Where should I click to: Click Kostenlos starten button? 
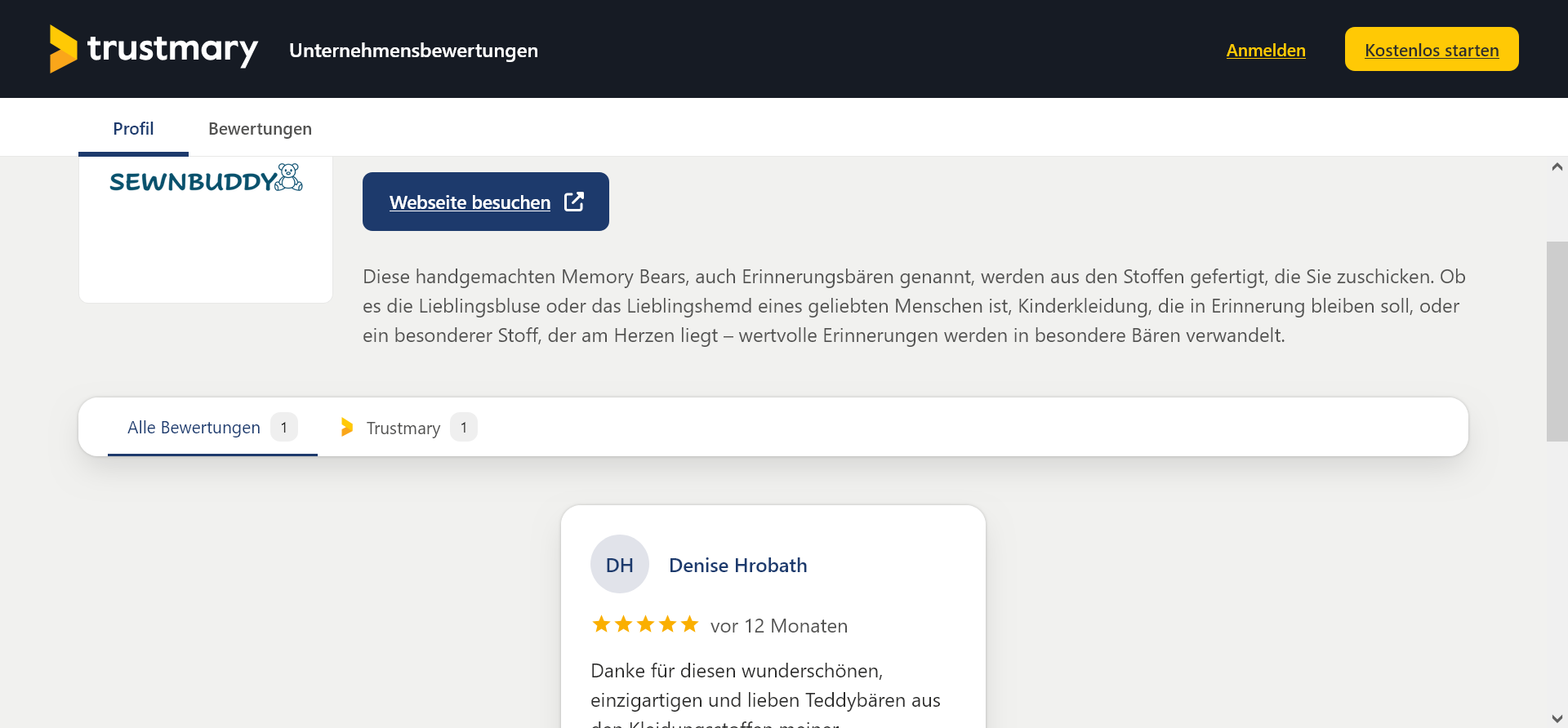point(1432,49)
